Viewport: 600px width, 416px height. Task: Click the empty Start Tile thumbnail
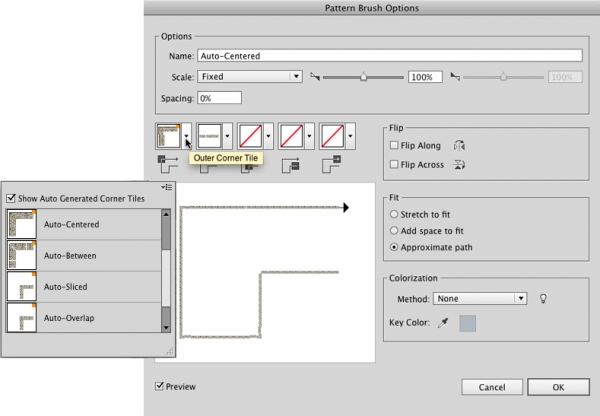coord(292,136)
